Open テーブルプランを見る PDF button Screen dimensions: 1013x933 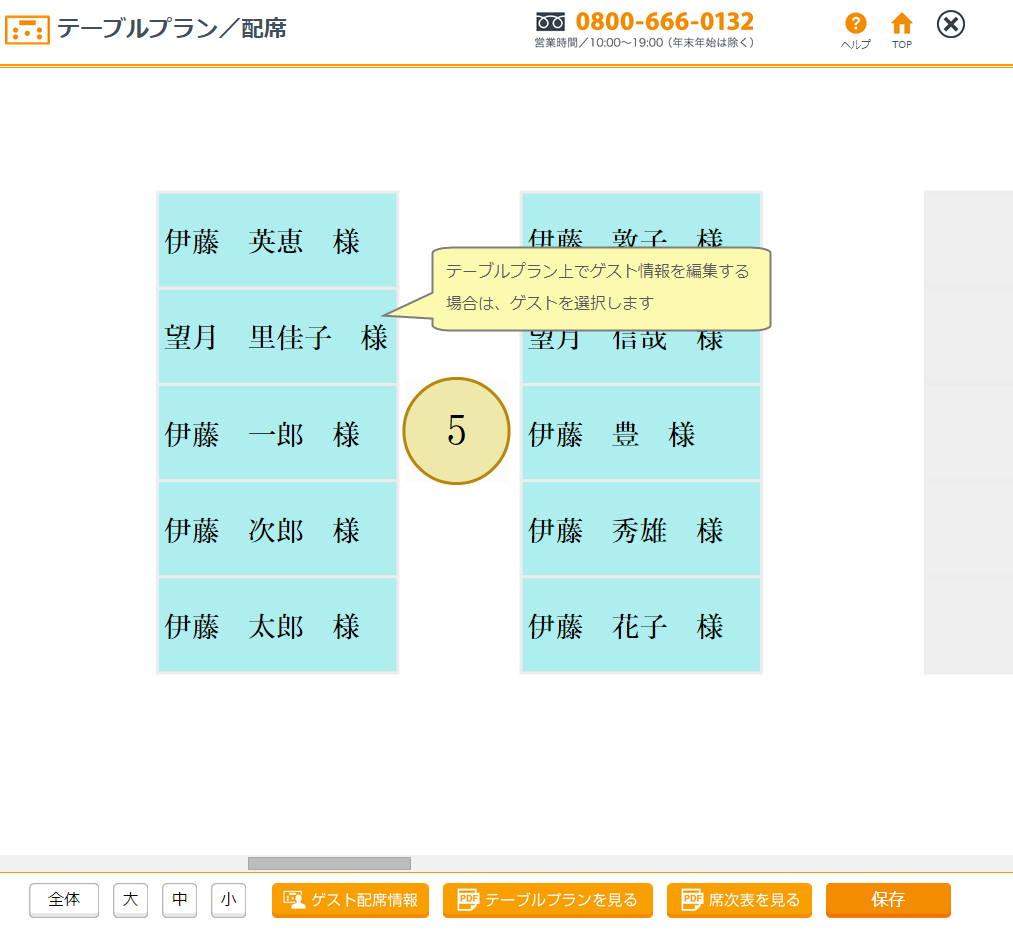548,900
